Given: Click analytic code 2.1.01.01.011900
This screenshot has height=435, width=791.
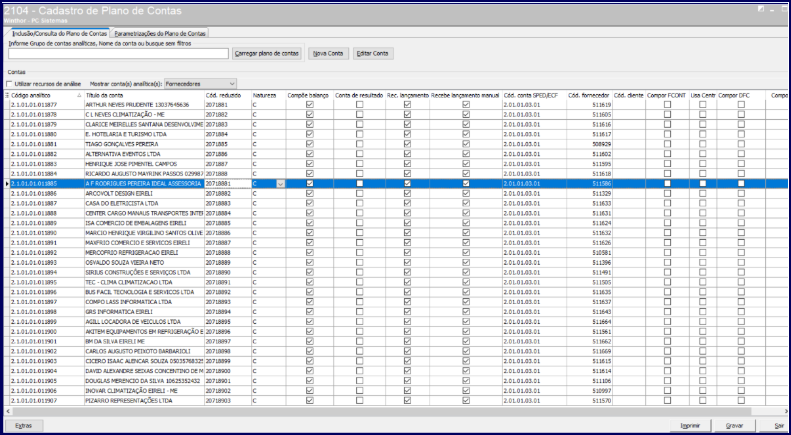Looking at the screenshot, I should click(x=47, y=332).
